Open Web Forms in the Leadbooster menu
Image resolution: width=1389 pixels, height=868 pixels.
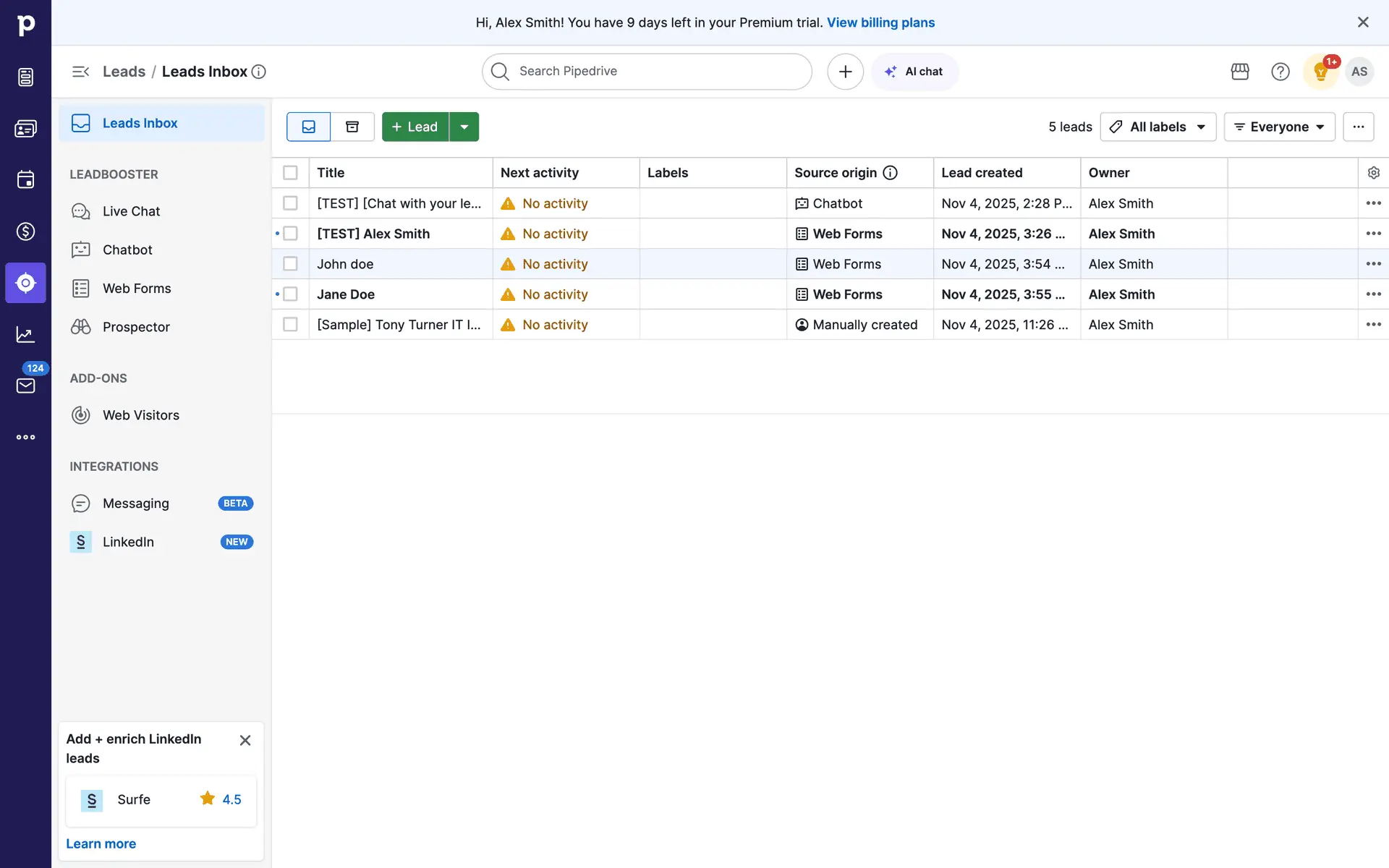[x=137, y=289]
